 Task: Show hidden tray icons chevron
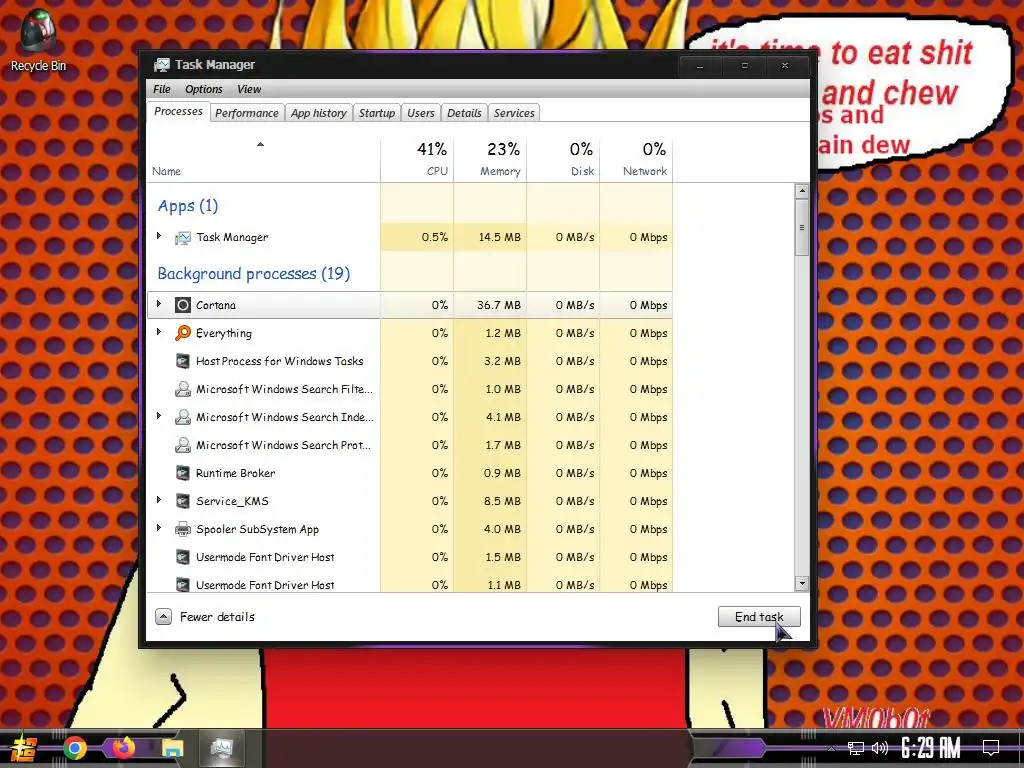click(831, 748)
